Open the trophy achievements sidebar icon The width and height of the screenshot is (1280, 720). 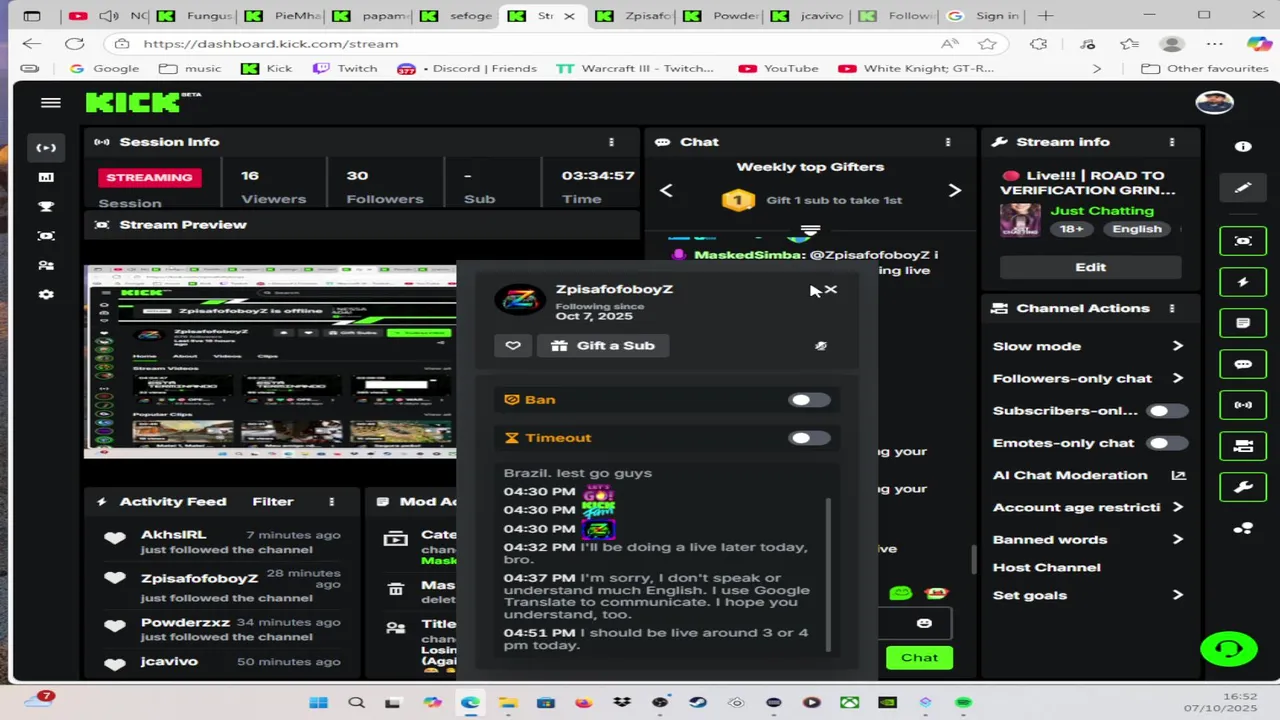pos(46,207)
